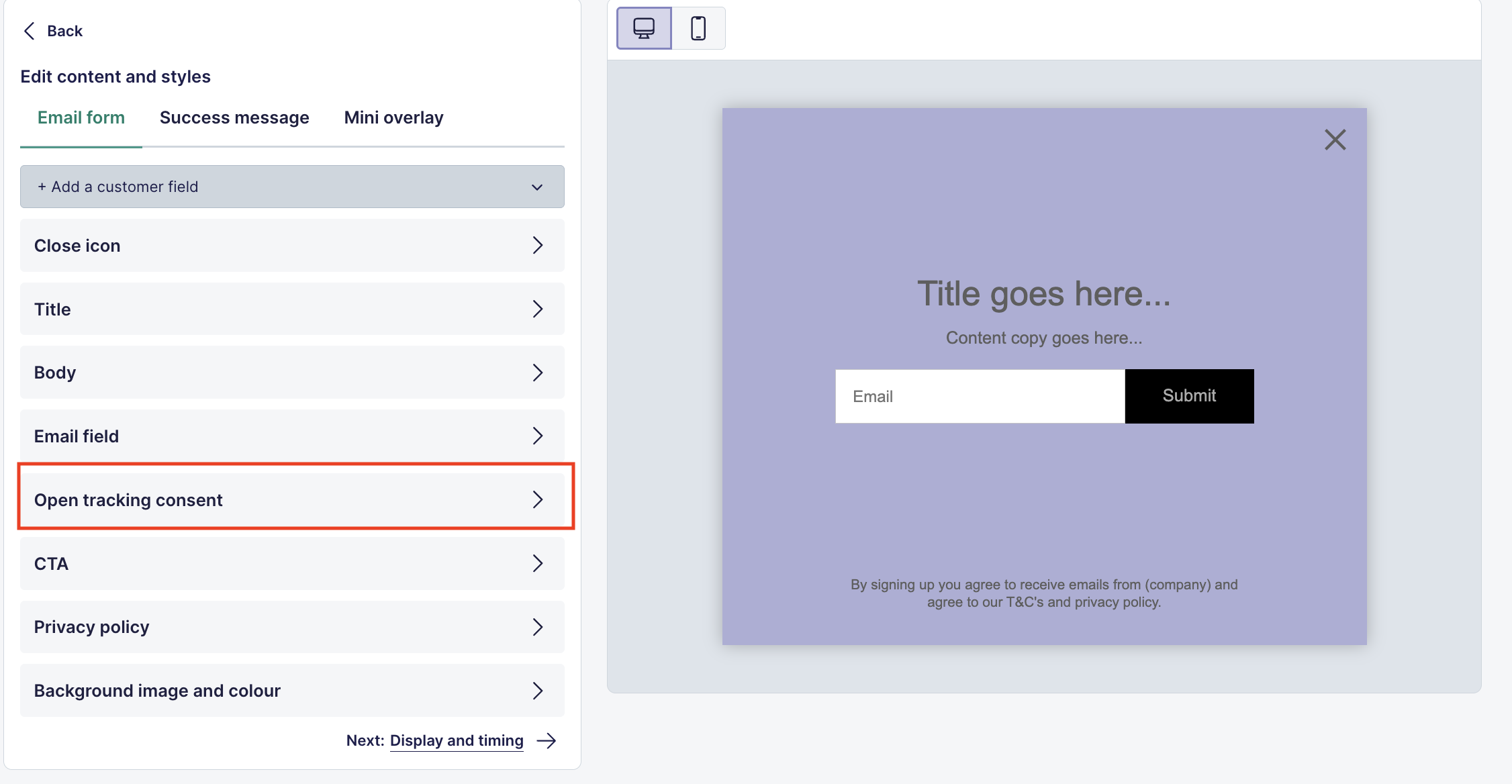
Task: Select the 'Title goes here...' preview heading
Action: point(1044,294)
